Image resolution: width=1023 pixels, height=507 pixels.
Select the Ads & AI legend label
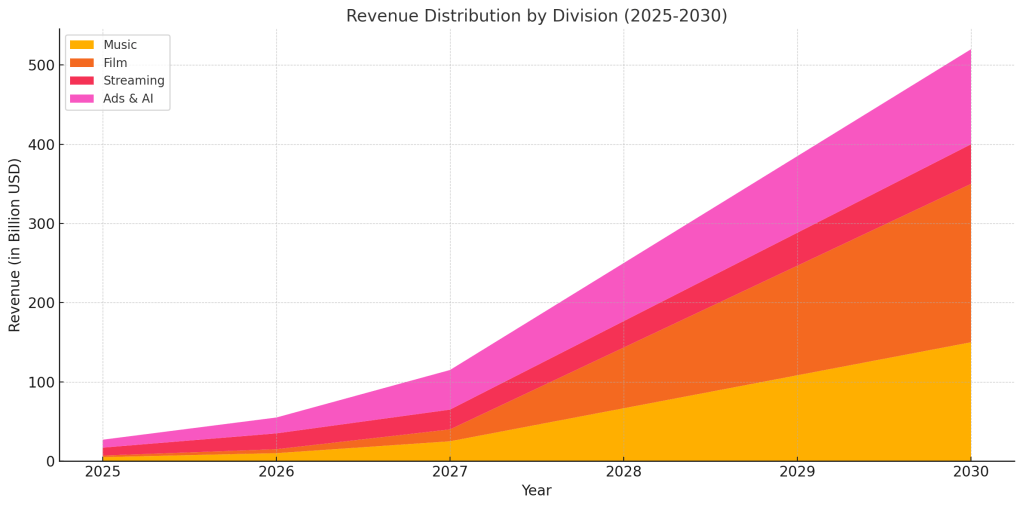(128, 99)
